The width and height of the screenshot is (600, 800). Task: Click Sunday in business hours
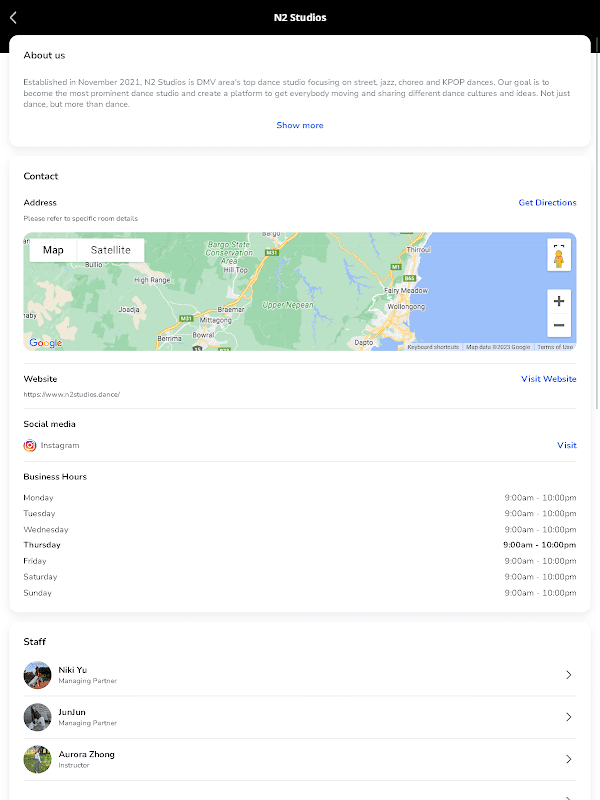coord(37,593)
